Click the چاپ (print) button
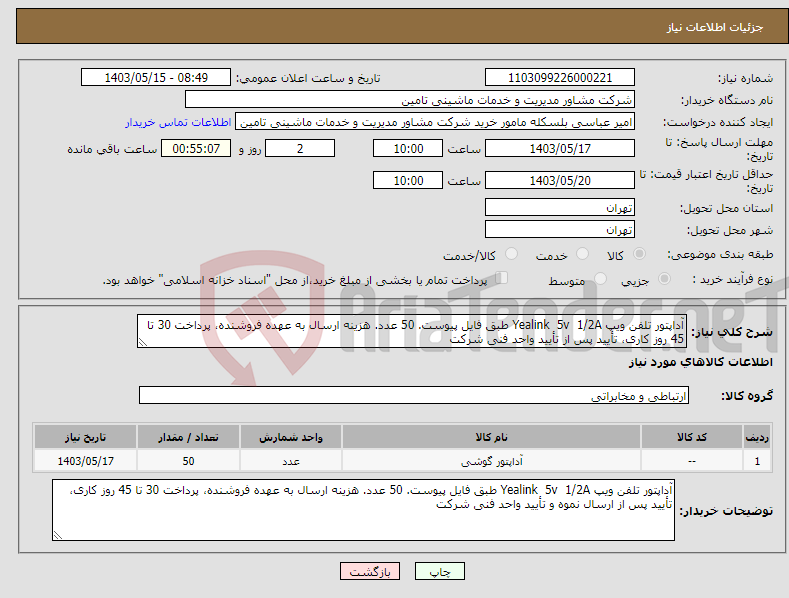The width and height of the screenshot is (789, 598). click(x=439, y=571)
